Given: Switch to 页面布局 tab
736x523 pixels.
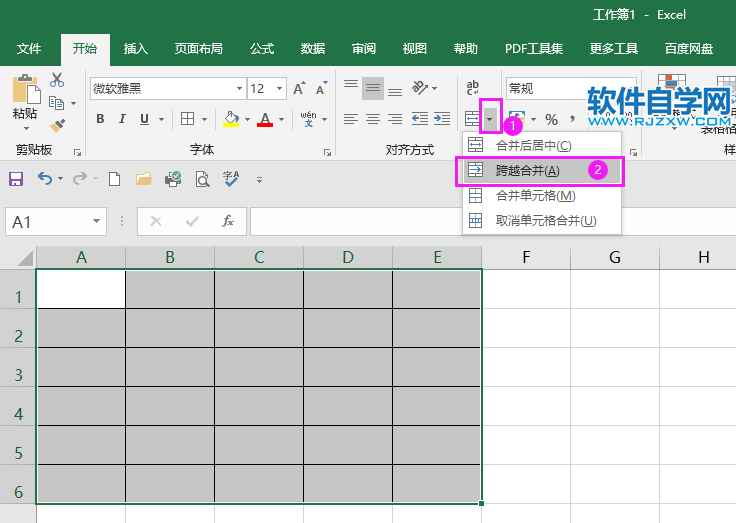Looking at the screenshot, I should [x=199, y=49].
